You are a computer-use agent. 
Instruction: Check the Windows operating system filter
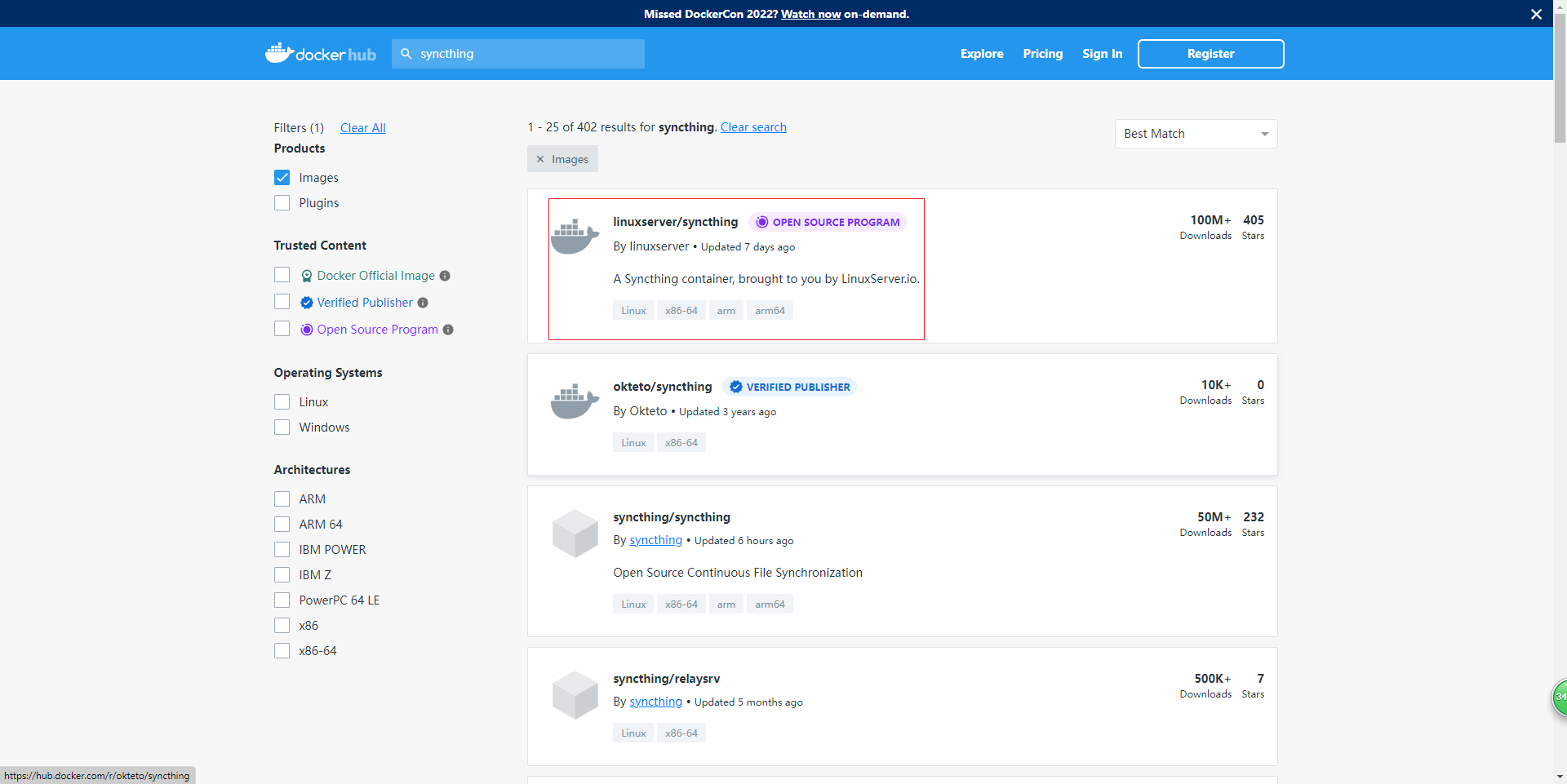click(282, 427)
